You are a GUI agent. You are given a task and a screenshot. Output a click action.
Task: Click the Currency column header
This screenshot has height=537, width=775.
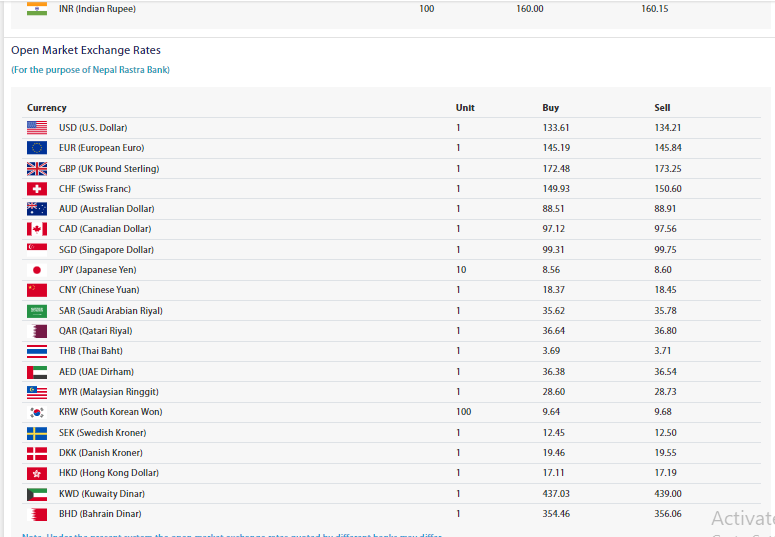point(47,108)
